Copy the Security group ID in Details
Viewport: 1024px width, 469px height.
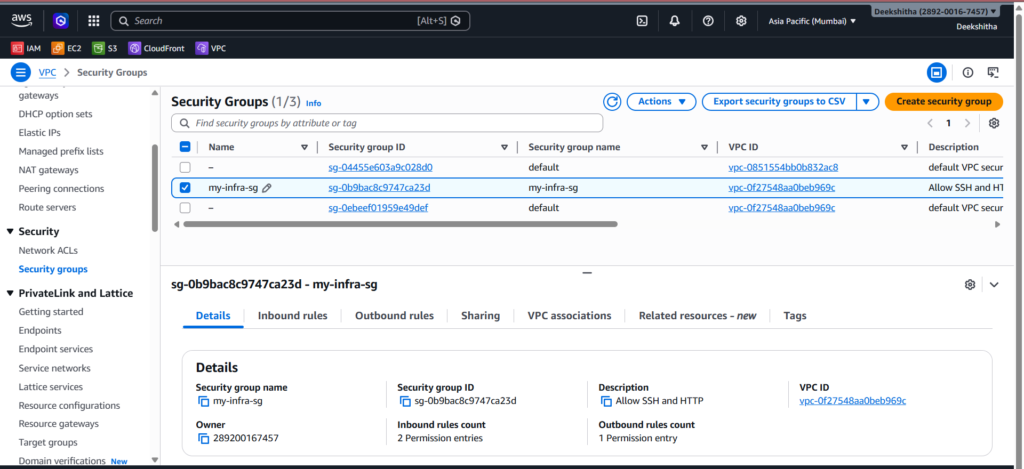(404, 401)
